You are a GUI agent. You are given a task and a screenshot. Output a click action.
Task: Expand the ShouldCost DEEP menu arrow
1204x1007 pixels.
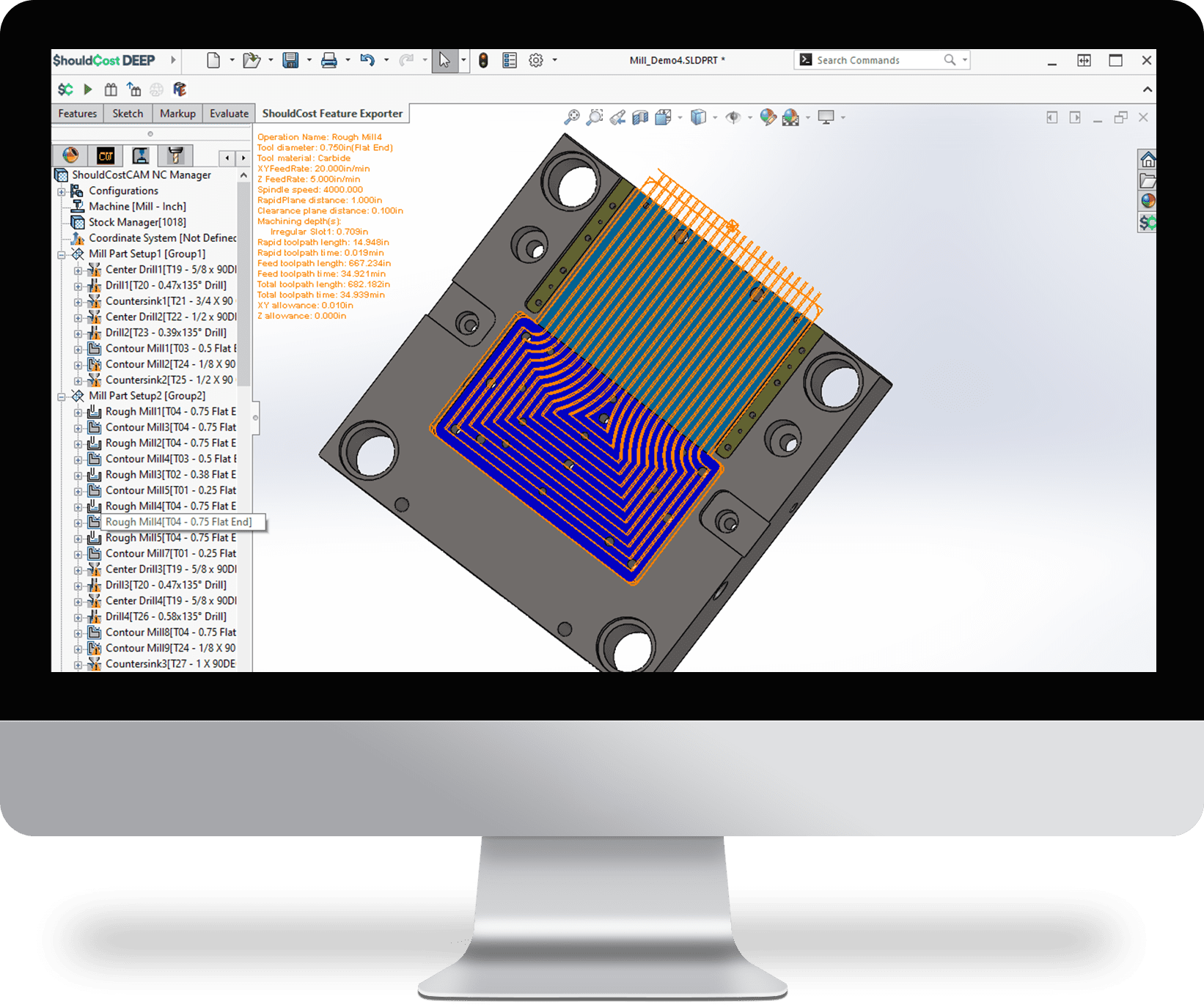[x=173, y=60]
